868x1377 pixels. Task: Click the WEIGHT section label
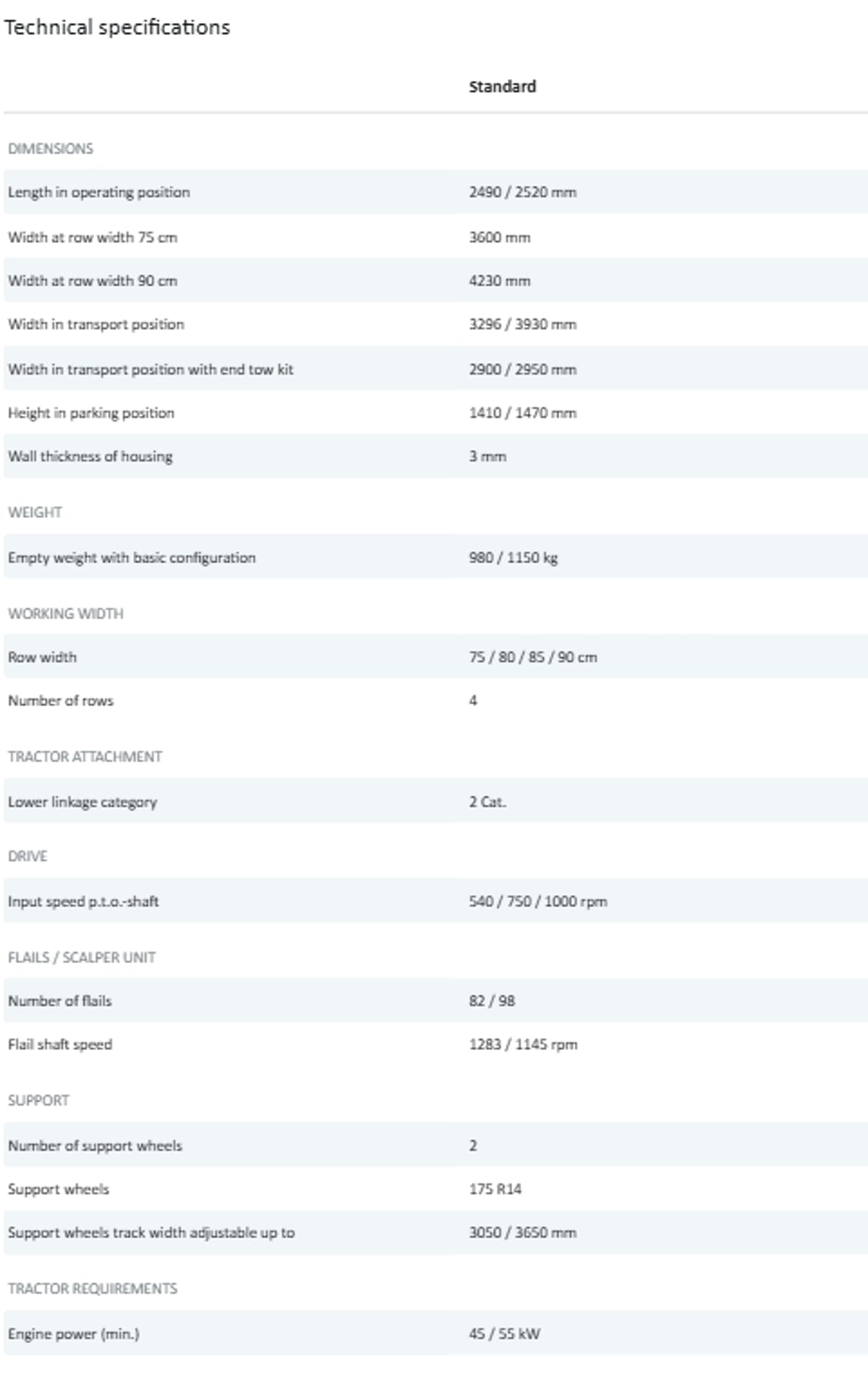point(35,512)
